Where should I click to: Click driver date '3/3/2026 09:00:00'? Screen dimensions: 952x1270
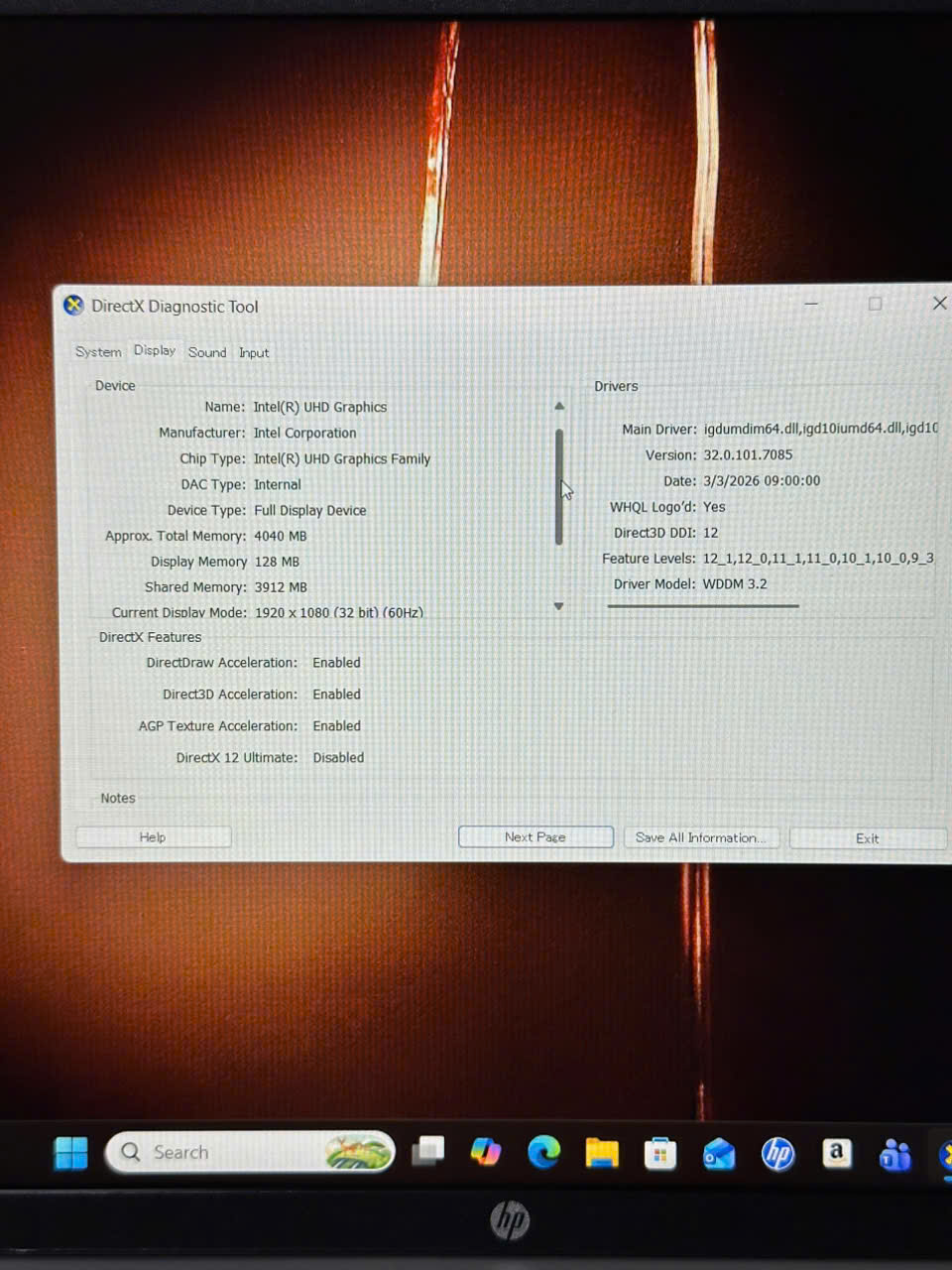[x=762, y=480]
